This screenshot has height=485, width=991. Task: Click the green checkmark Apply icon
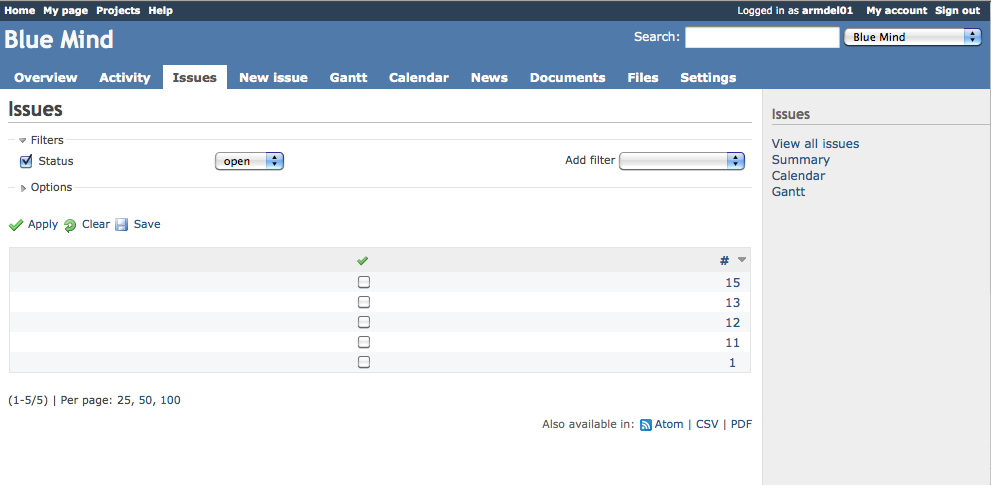click(x=16, y=225)
